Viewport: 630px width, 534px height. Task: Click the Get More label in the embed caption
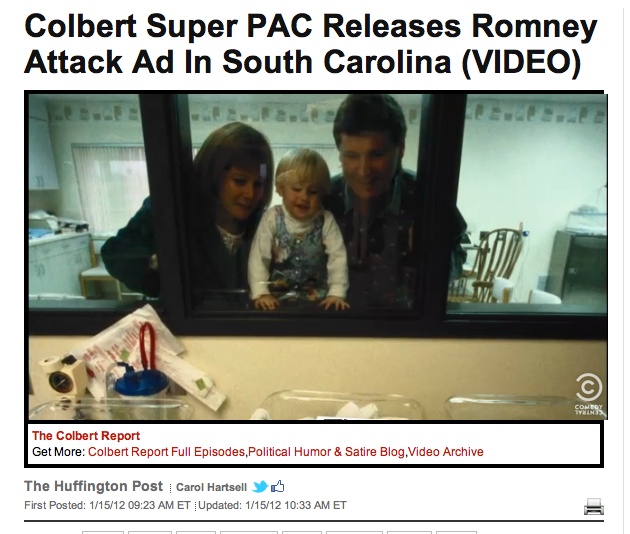click(58, 452)
